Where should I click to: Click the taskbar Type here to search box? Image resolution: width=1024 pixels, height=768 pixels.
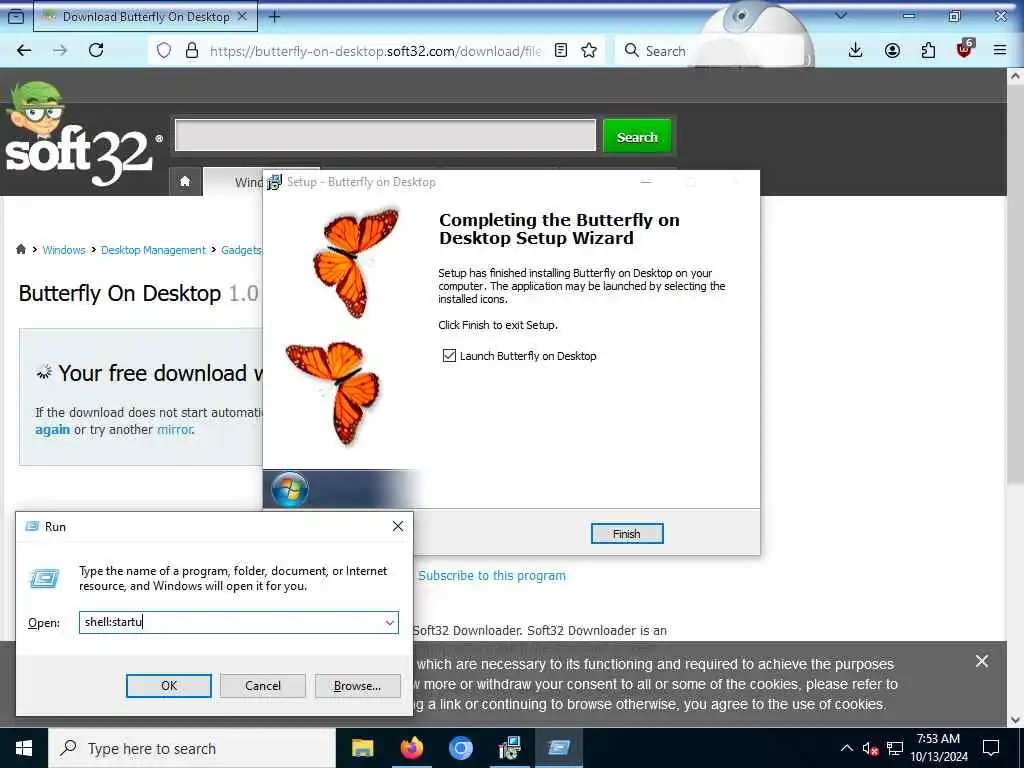click(191, 748)
